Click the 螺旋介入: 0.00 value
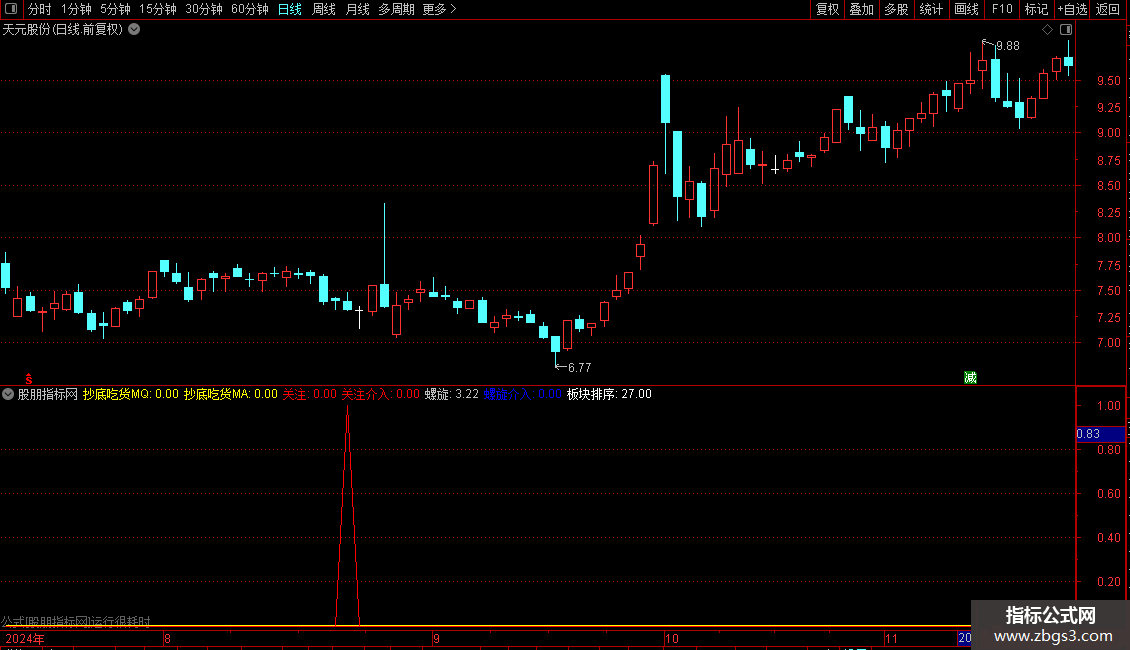The height and width of the screenshot is (650, 1130). coord(522,394)
